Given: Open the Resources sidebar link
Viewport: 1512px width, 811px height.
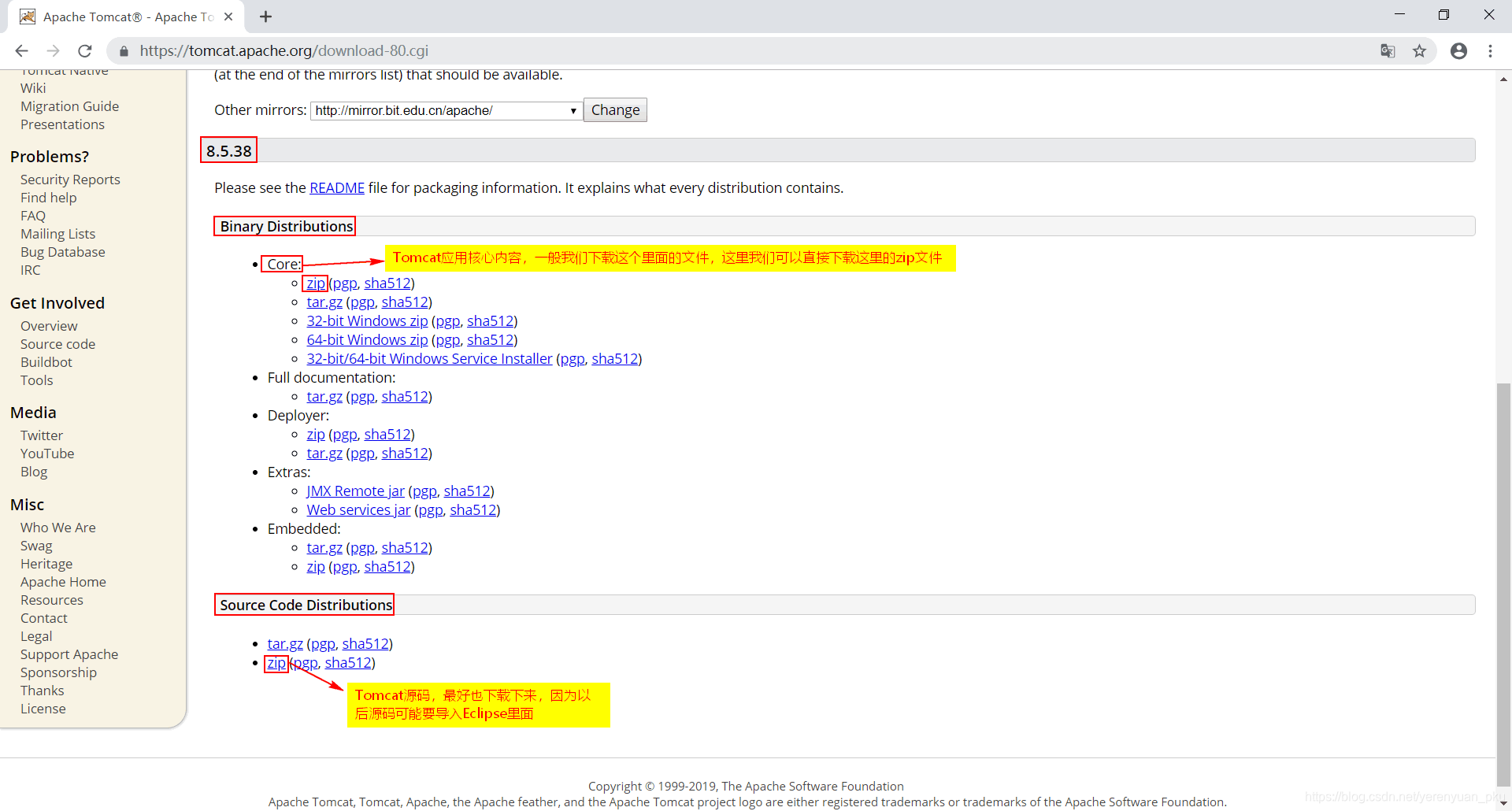Looking at the screenshot, I should tap(51, 600).
